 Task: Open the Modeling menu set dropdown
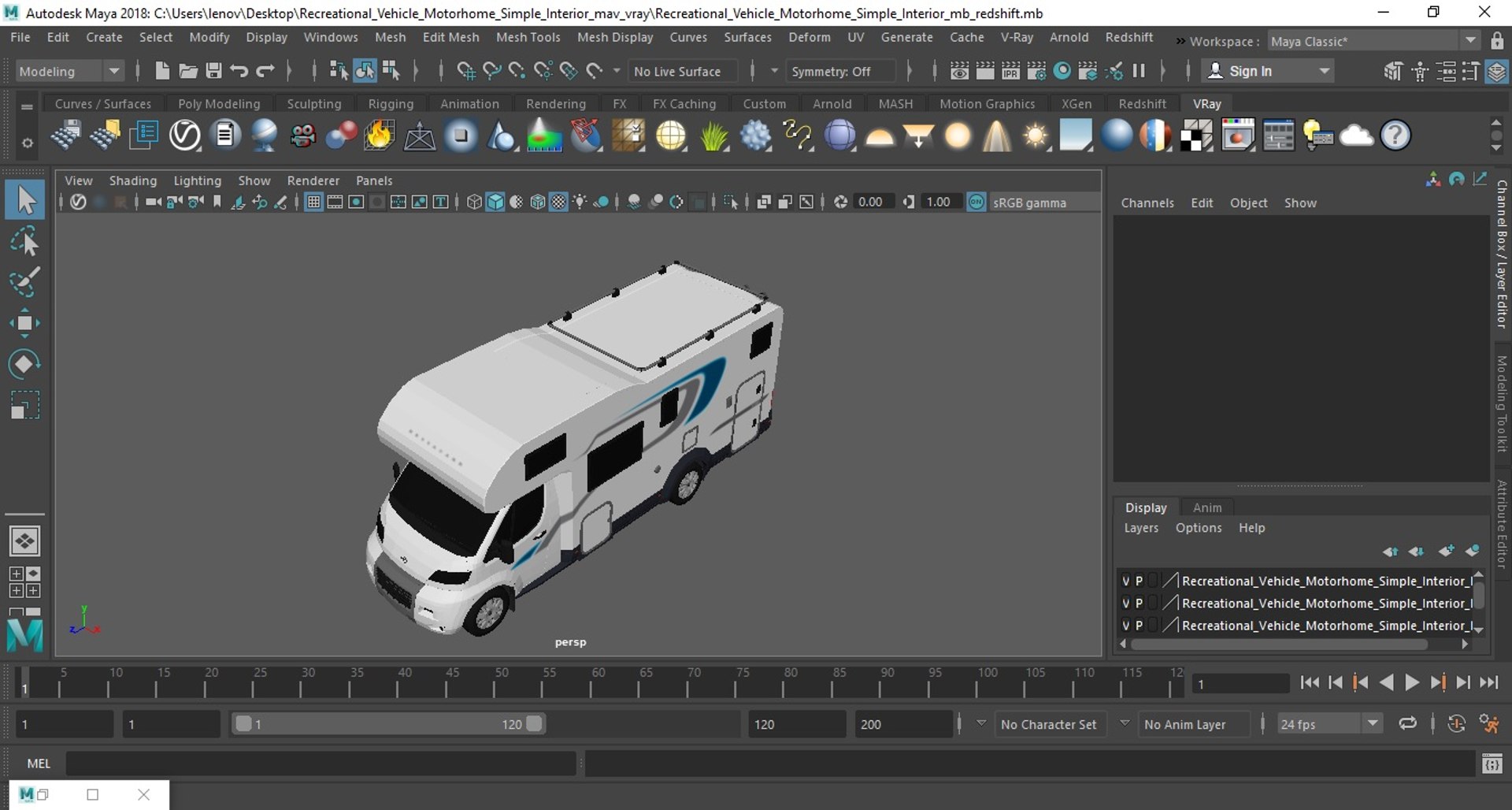coord(69,71)
